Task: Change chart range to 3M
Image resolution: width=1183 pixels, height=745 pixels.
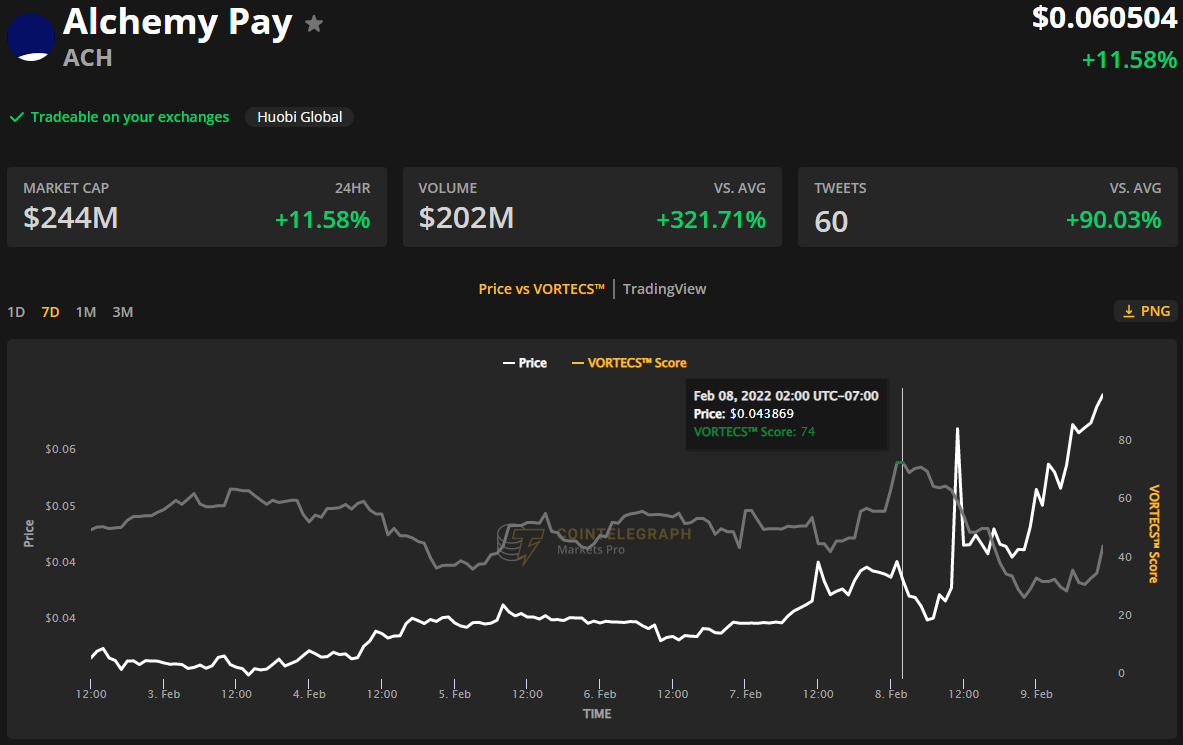Action: pyautogui.click(x=122, y=312)
